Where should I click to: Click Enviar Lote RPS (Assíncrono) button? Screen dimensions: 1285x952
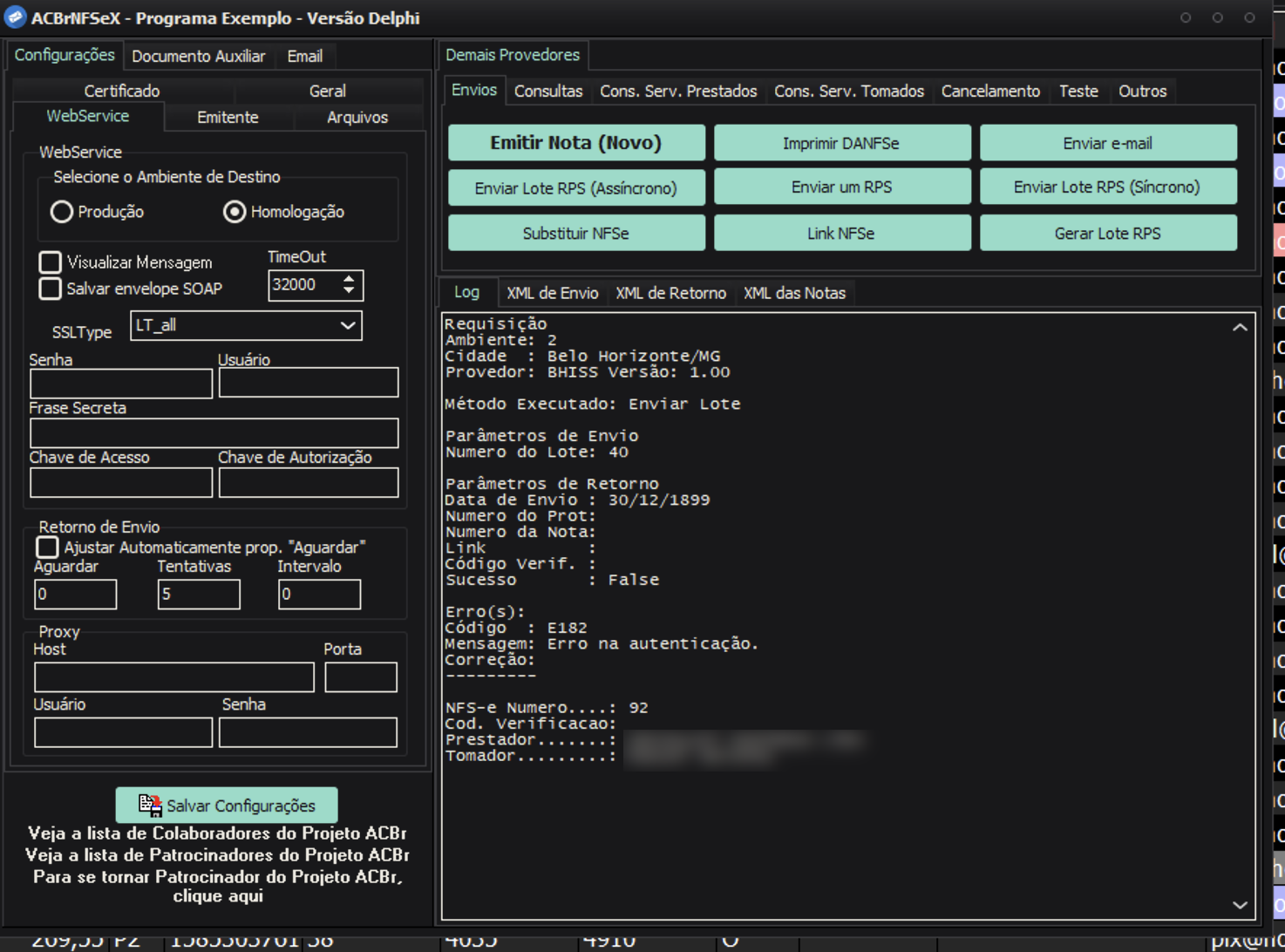(576, 187)
